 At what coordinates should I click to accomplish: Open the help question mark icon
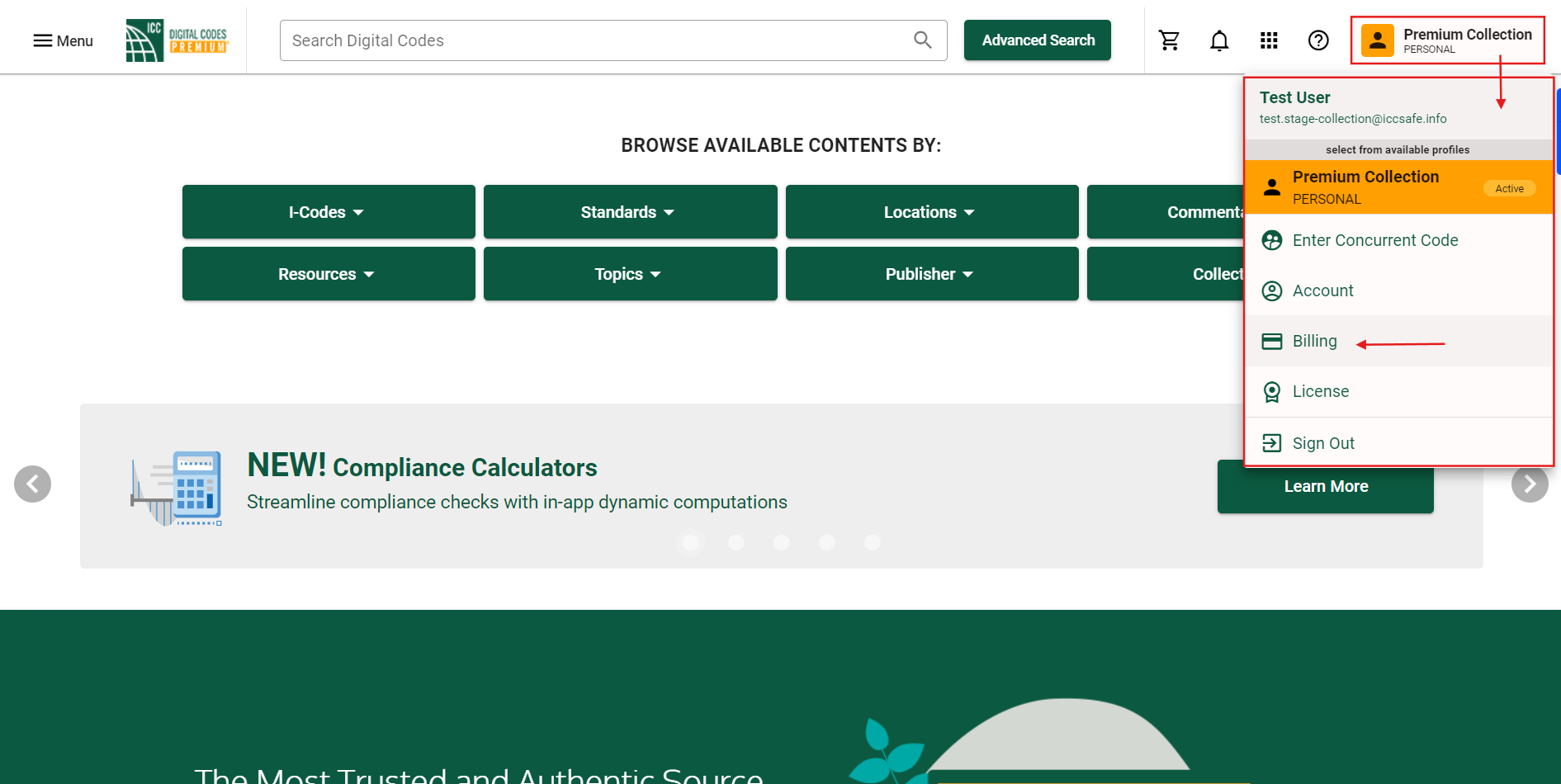tap(1318, 40)
